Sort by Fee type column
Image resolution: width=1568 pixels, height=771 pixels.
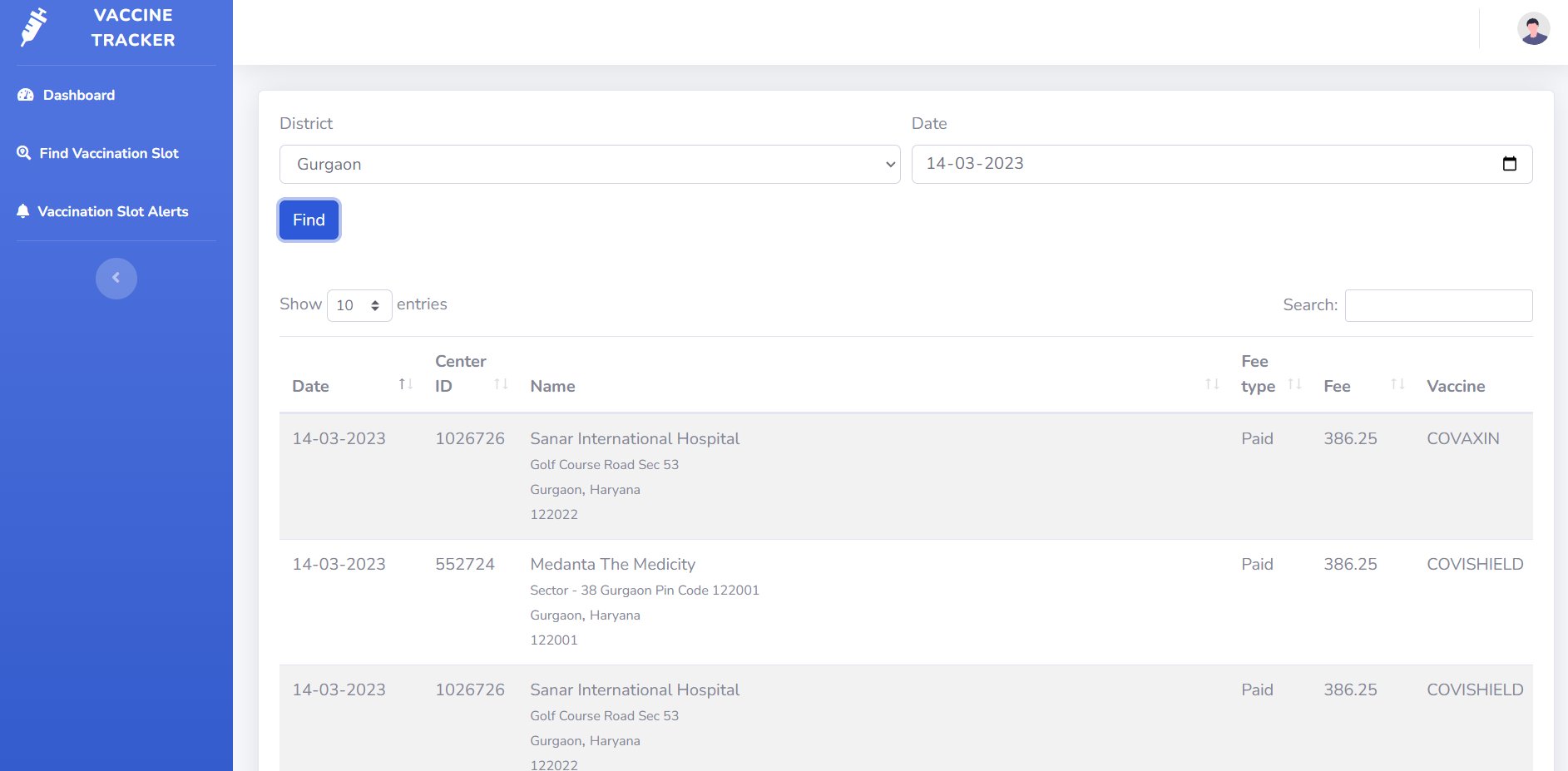coord(1294,384)
